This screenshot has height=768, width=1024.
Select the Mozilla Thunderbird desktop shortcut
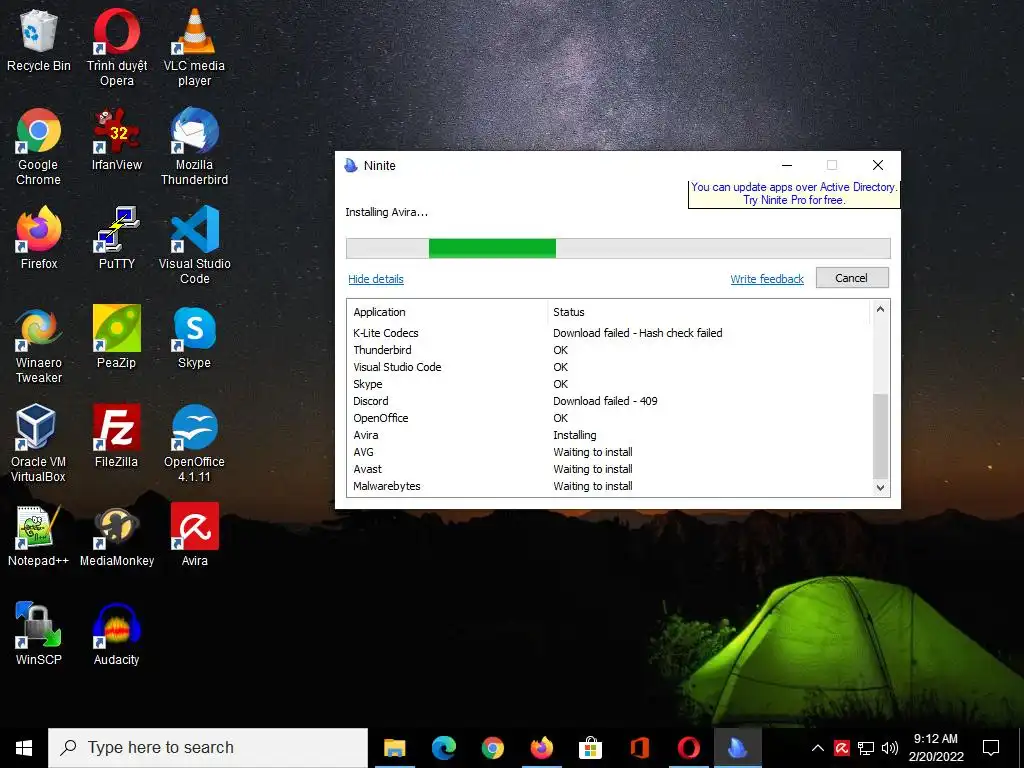194,146
